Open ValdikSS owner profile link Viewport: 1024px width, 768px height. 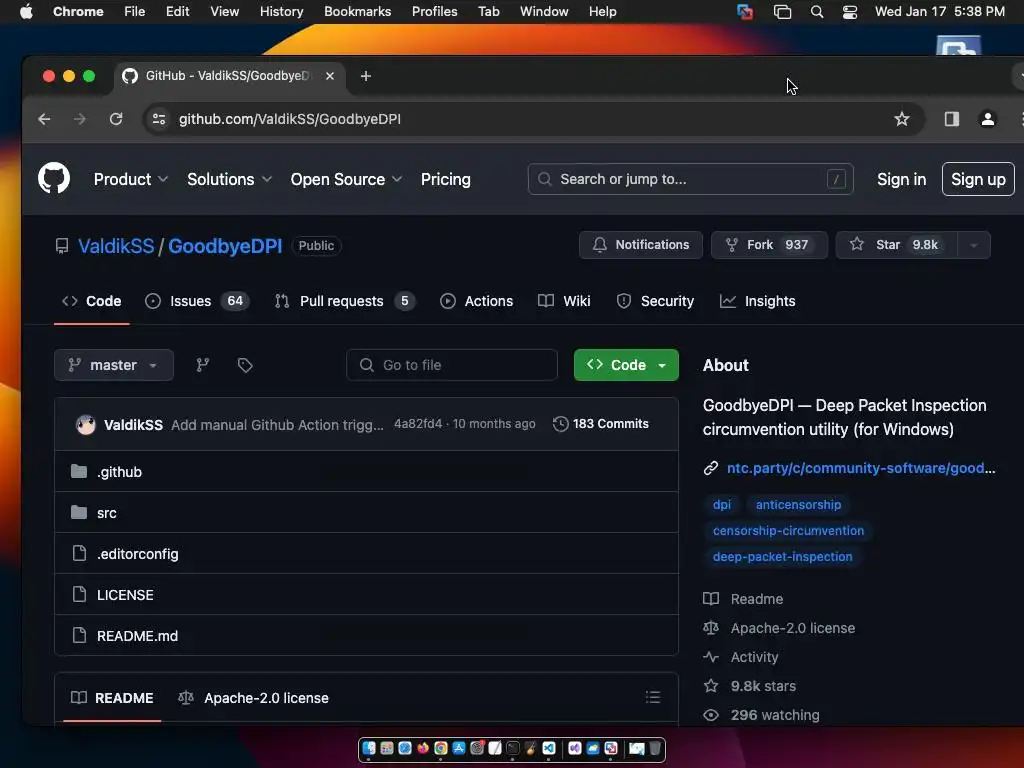[116, 246]
